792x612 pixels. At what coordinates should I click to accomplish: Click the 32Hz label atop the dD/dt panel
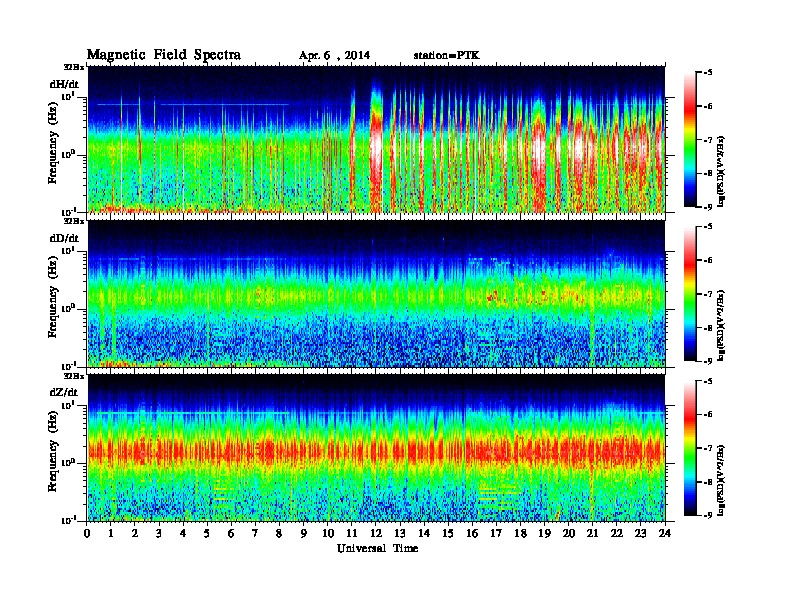click(74, 221)
